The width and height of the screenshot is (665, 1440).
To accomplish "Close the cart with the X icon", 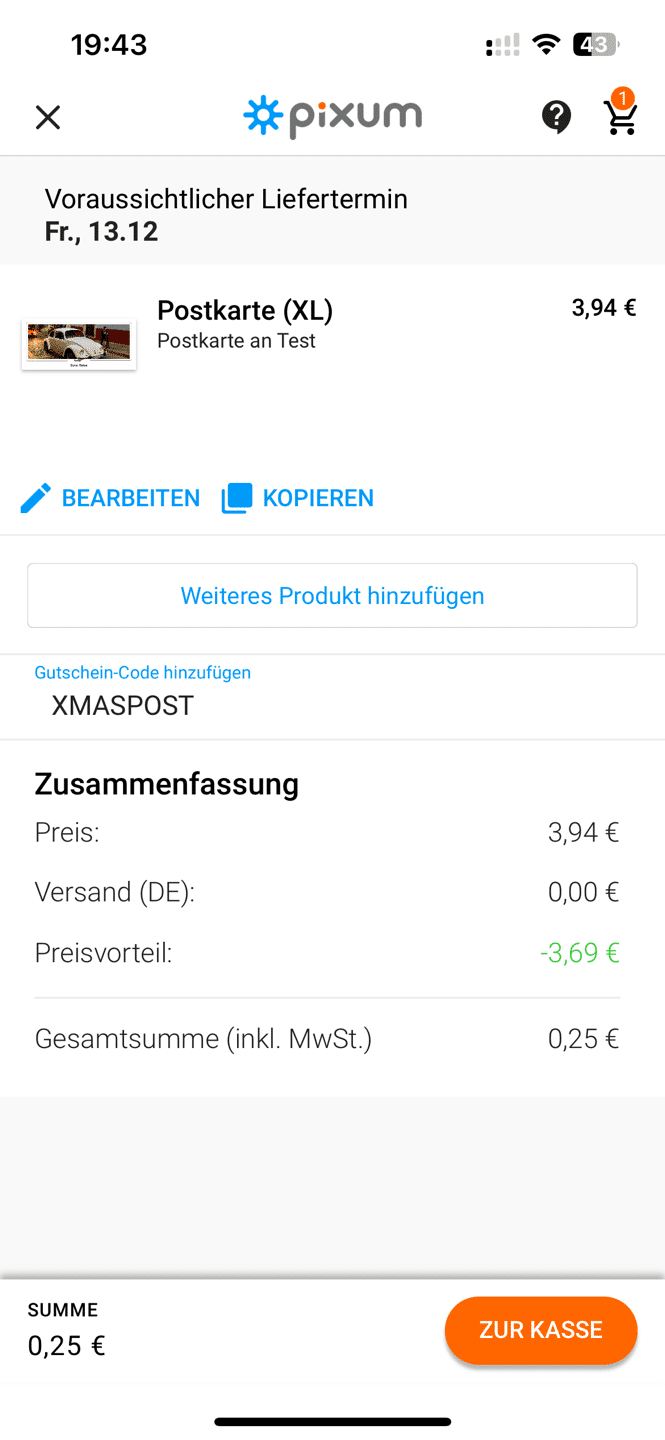I will (x=48, y=118).
